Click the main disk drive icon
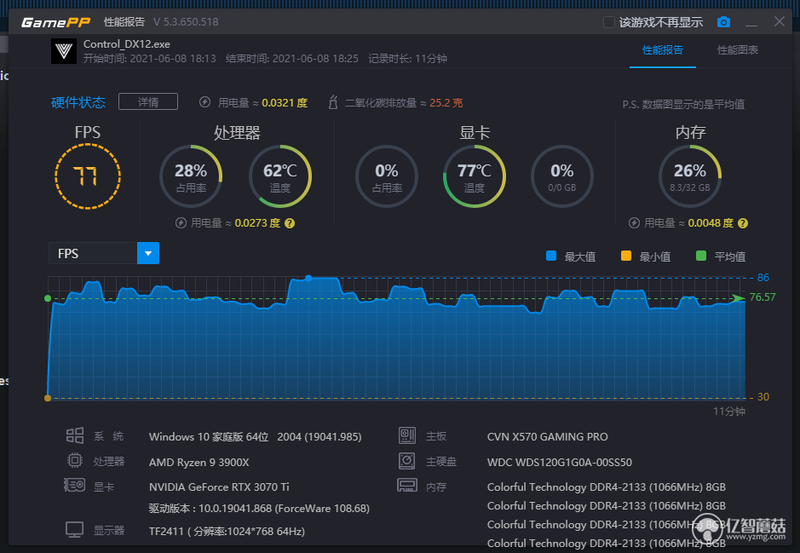The width and height of the screenshot is (800, 553). click(407, 461)
